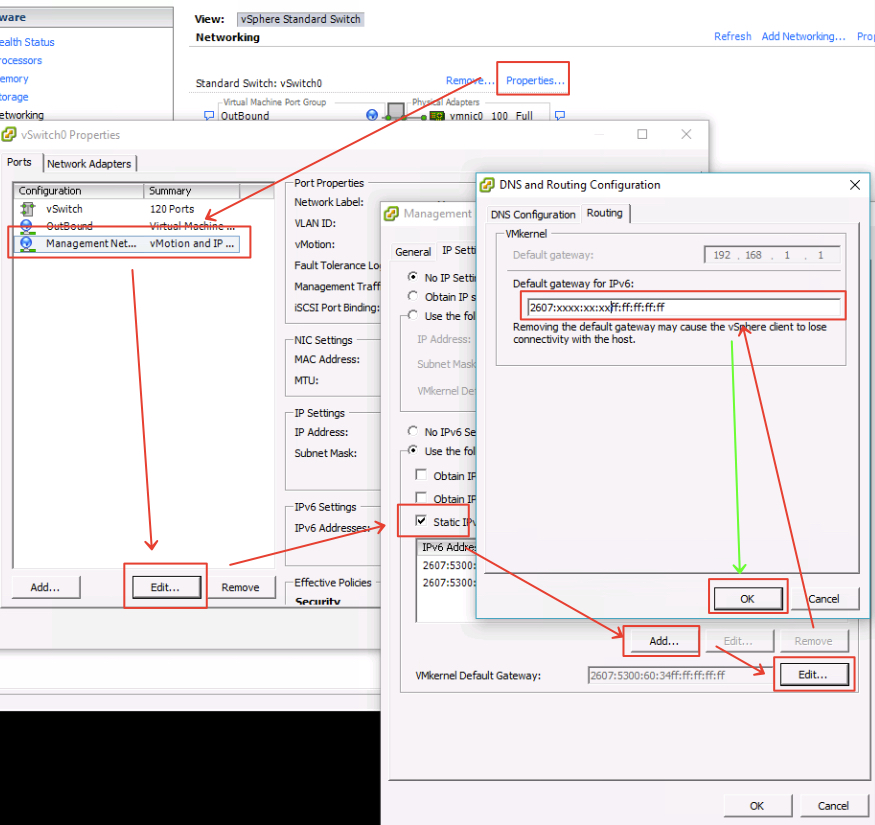Screen dimensions: 875x825
Task: Click Add button below IPv6 address list
Action: [664, 641]
